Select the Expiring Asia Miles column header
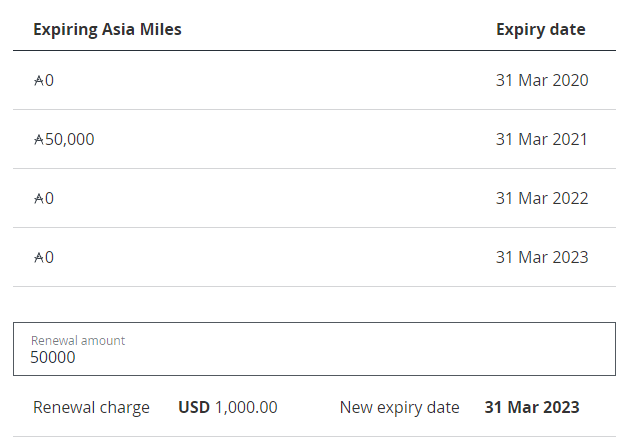 pyautogui.click(x=107, y=30)
